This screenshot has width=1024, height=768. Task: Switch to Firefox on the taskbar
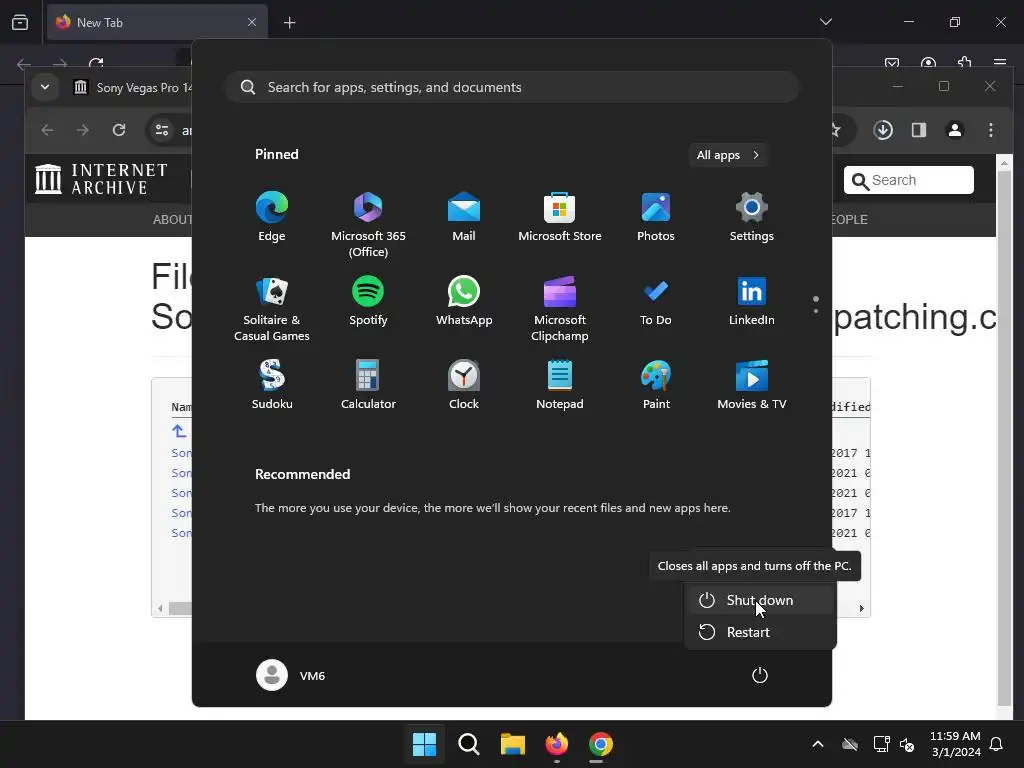pos(556,744)
